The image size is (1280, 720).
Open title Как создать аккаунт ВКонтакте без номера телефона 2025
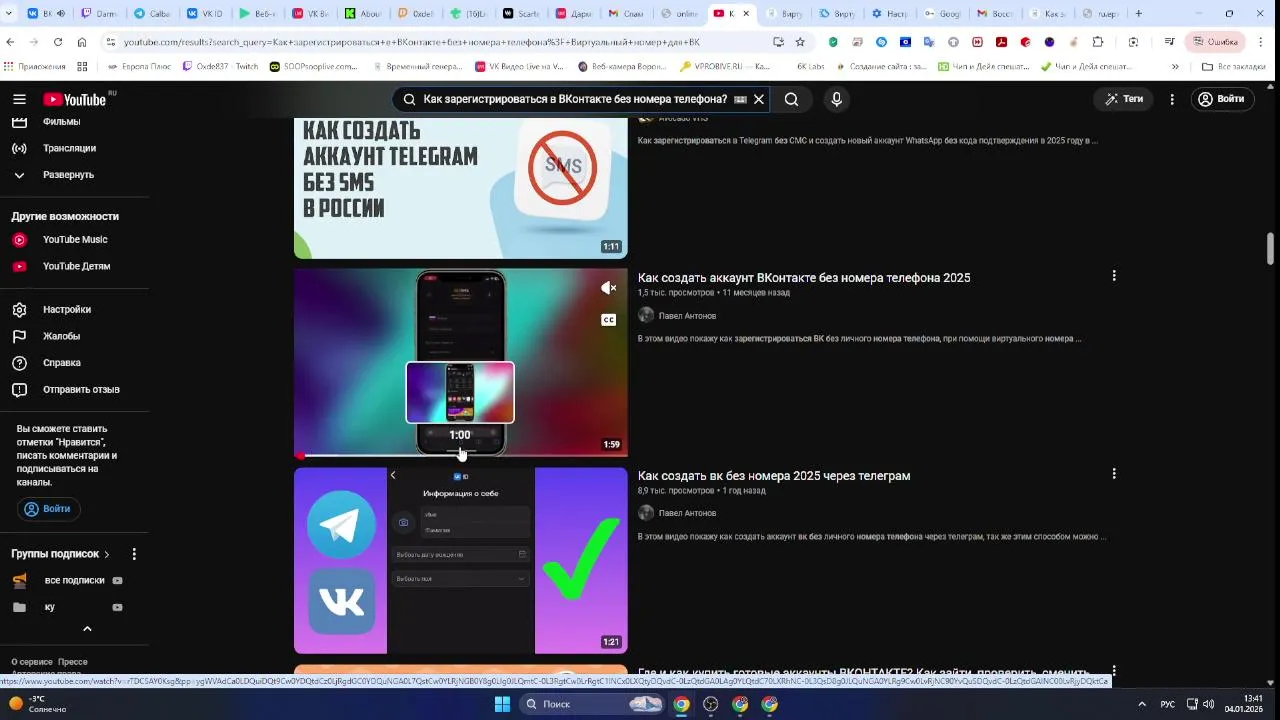click(804, 278)
